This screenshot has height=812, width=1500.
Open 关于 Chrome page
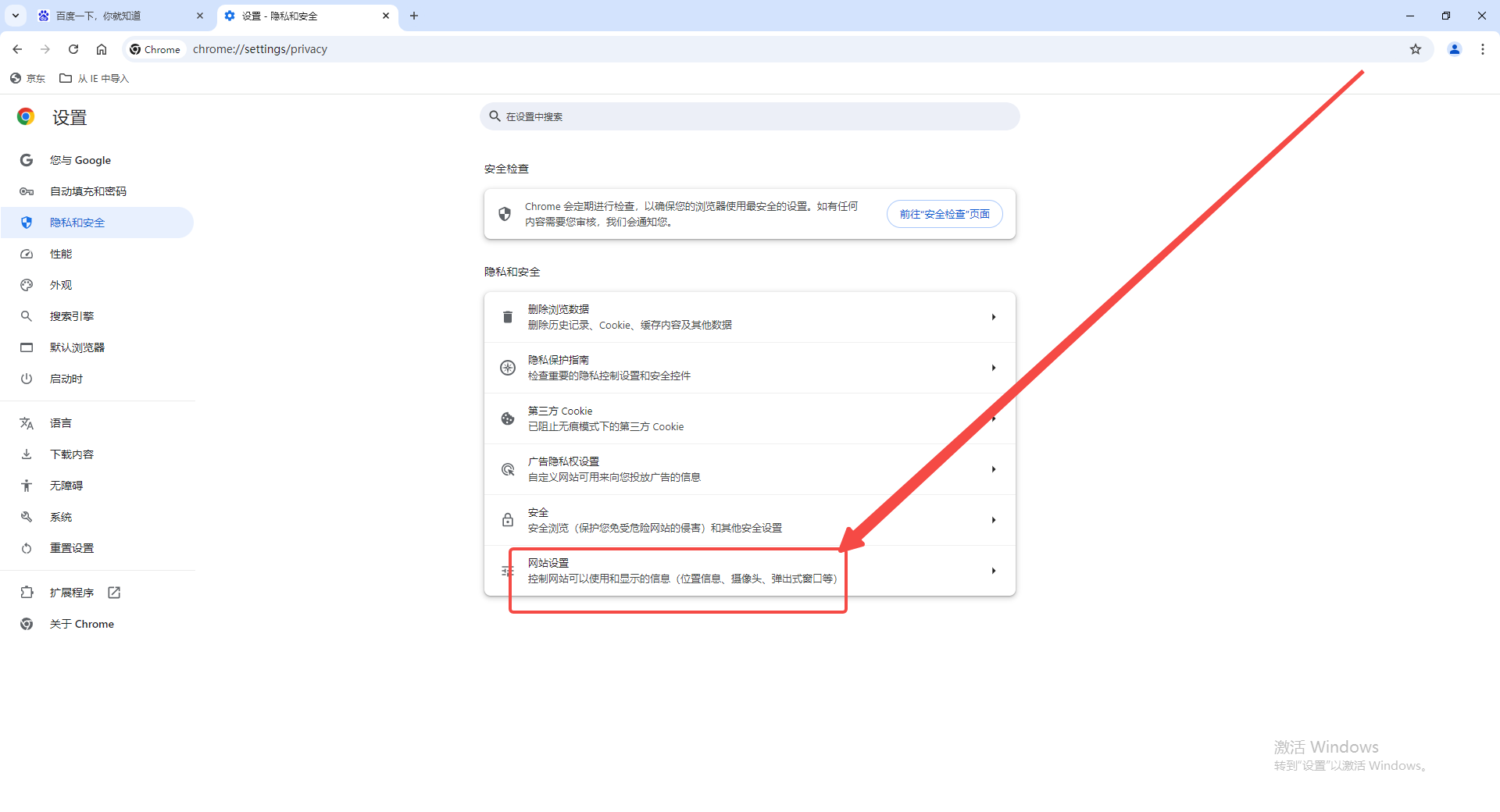(x=97, y=624)
